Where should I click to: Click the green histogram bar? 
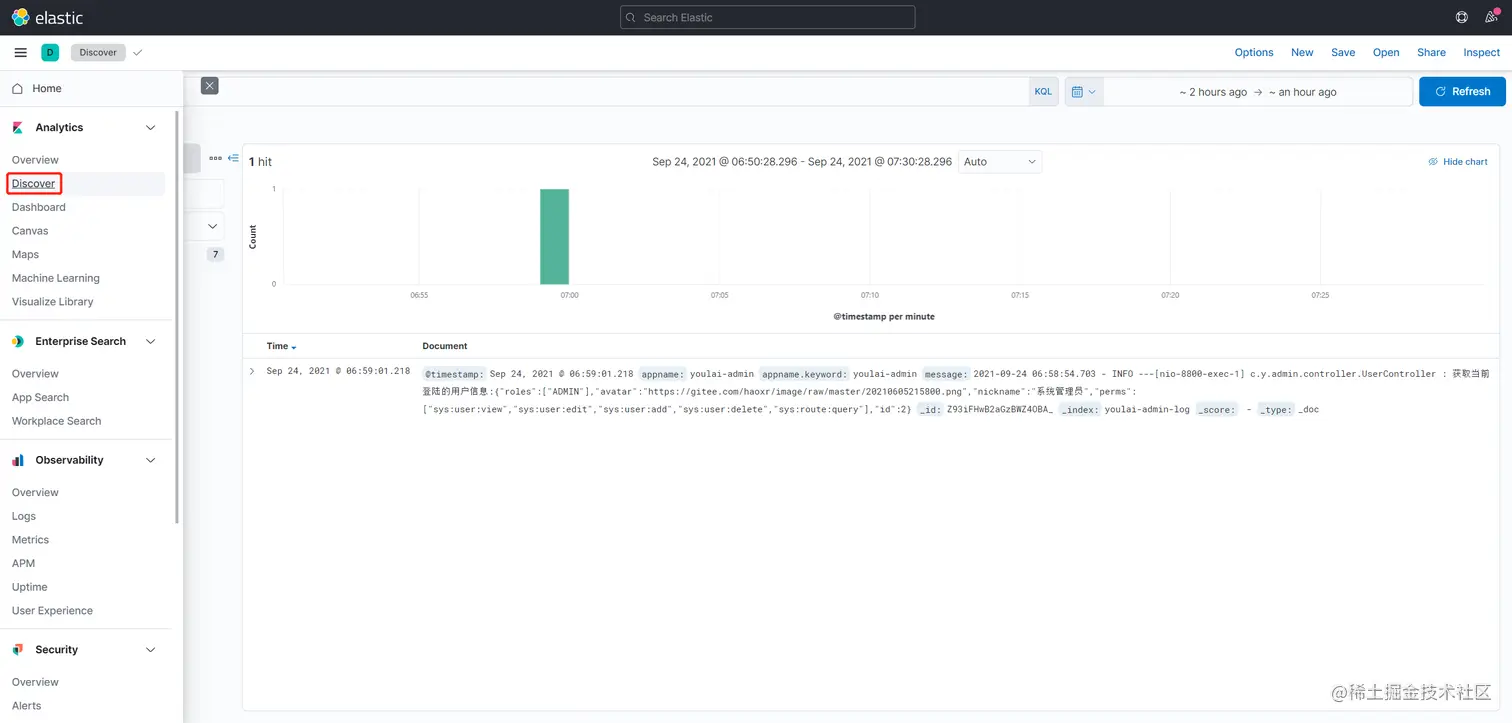(x=554, y=236)
